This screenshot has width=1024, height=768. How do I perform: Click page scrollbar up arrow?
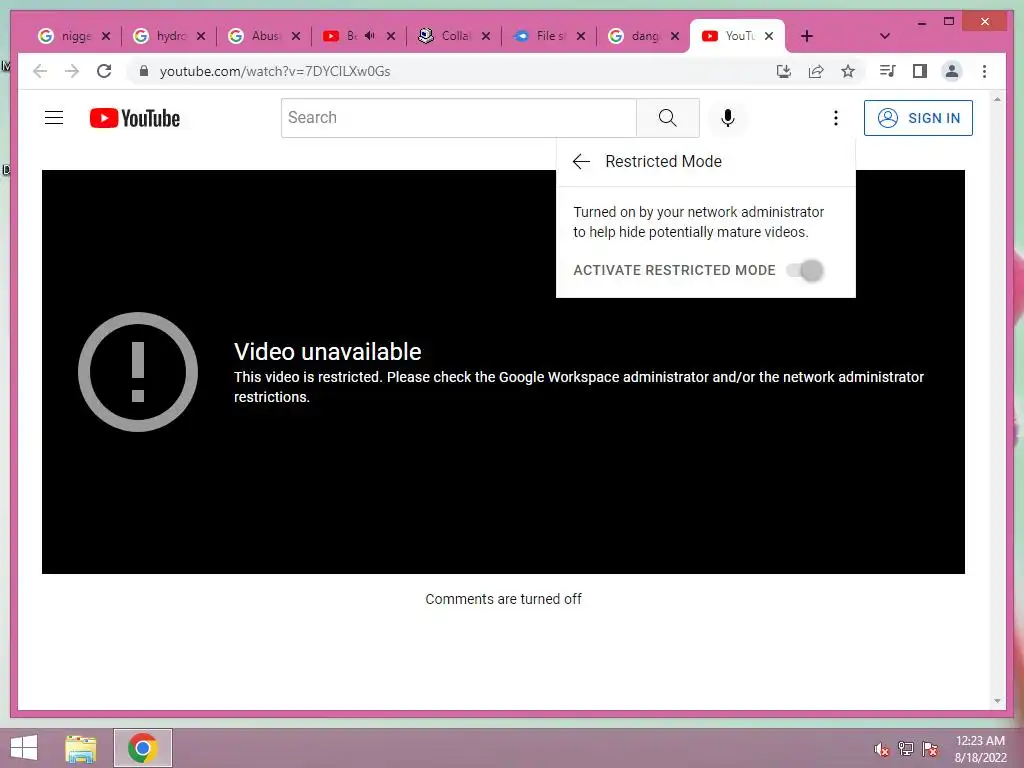(997, 99)
